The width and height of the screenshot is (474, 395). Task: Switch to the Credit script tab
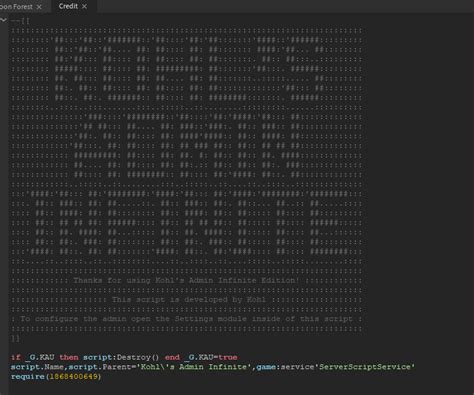click(68, 6)
